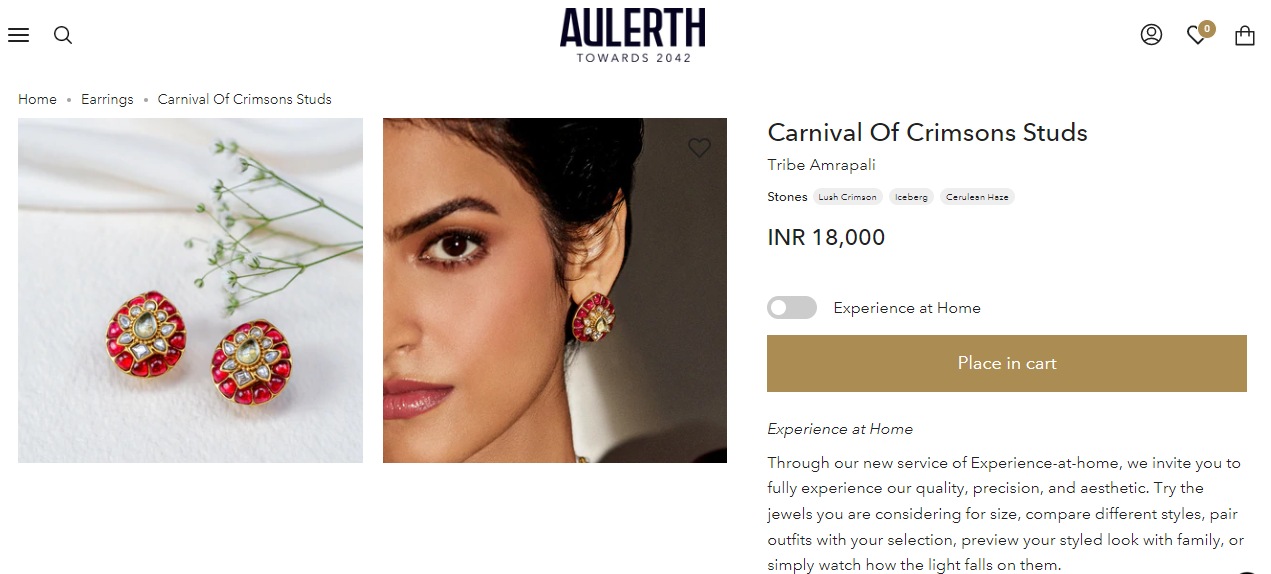Select the Lush Crimson stone tag
Viewport: 1271px width, 574px height.
click(x=847, y=197)
